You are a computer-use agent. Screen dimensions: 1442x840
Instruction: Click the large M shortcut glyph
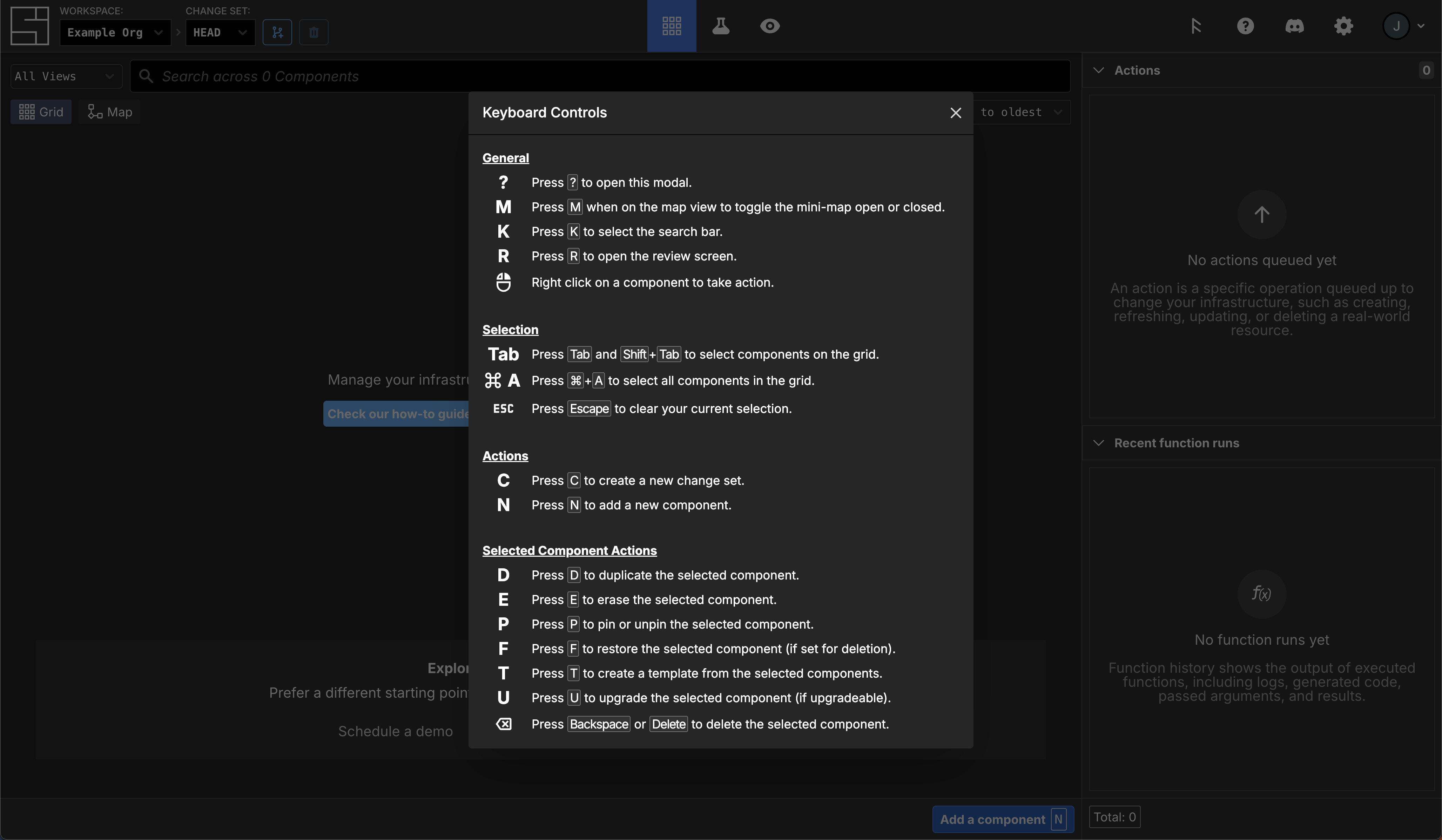[503, 207]
